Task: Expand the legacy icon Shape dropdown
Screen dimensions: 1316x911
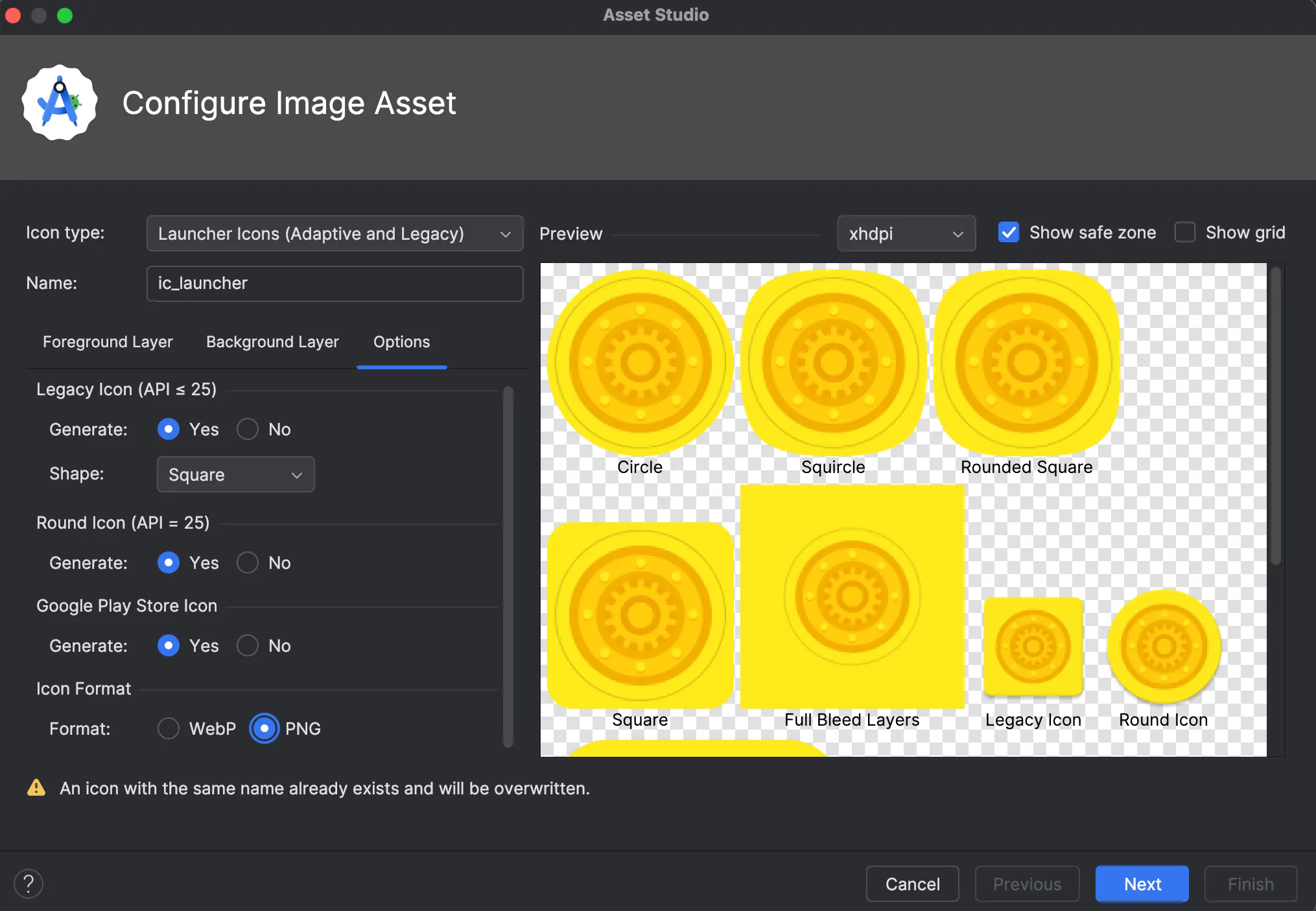Action: [x=235, y=474]
